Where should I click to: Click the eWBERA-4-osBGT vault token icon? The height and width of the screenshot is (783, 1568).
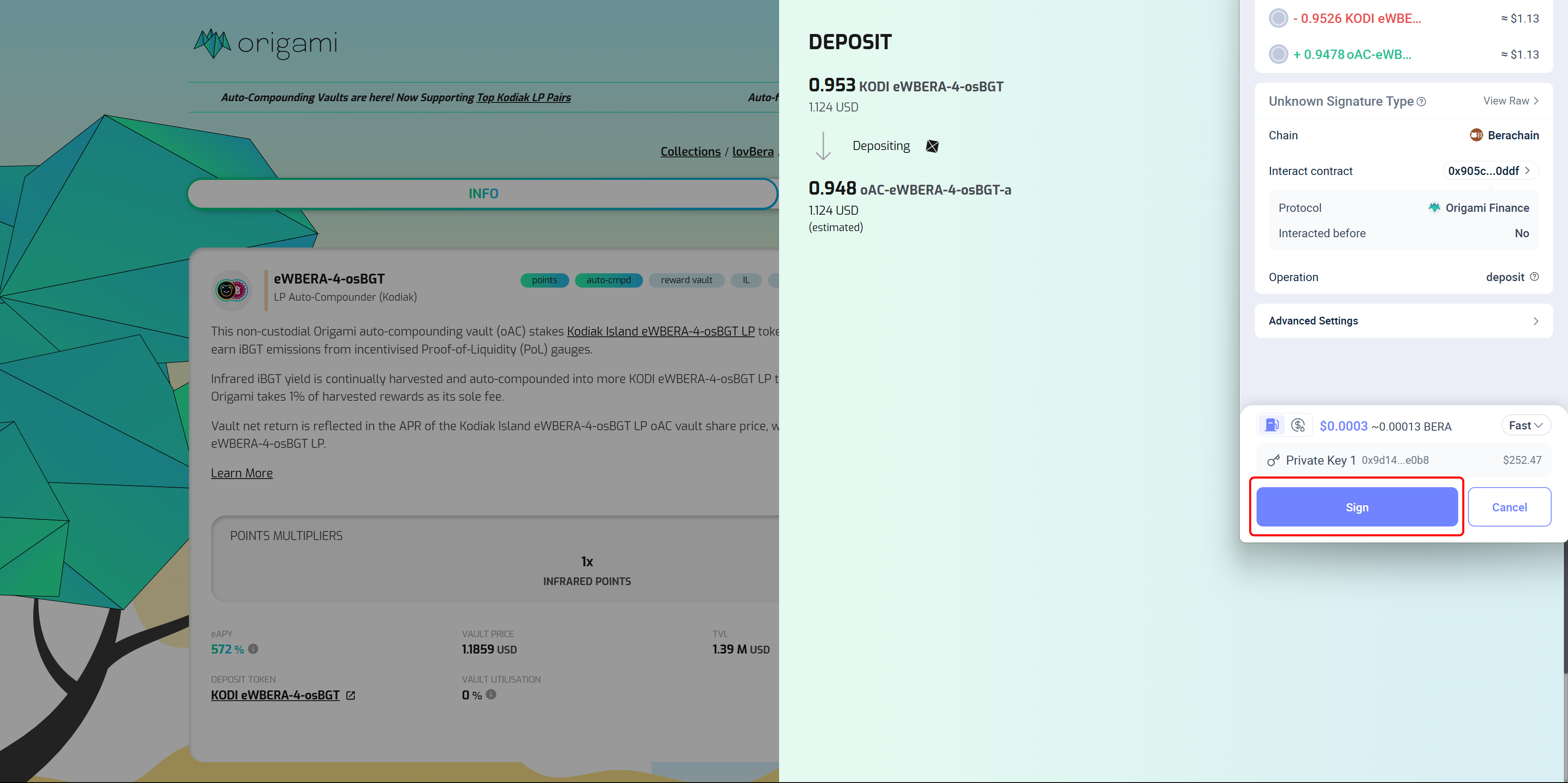(x=231, y=290)
